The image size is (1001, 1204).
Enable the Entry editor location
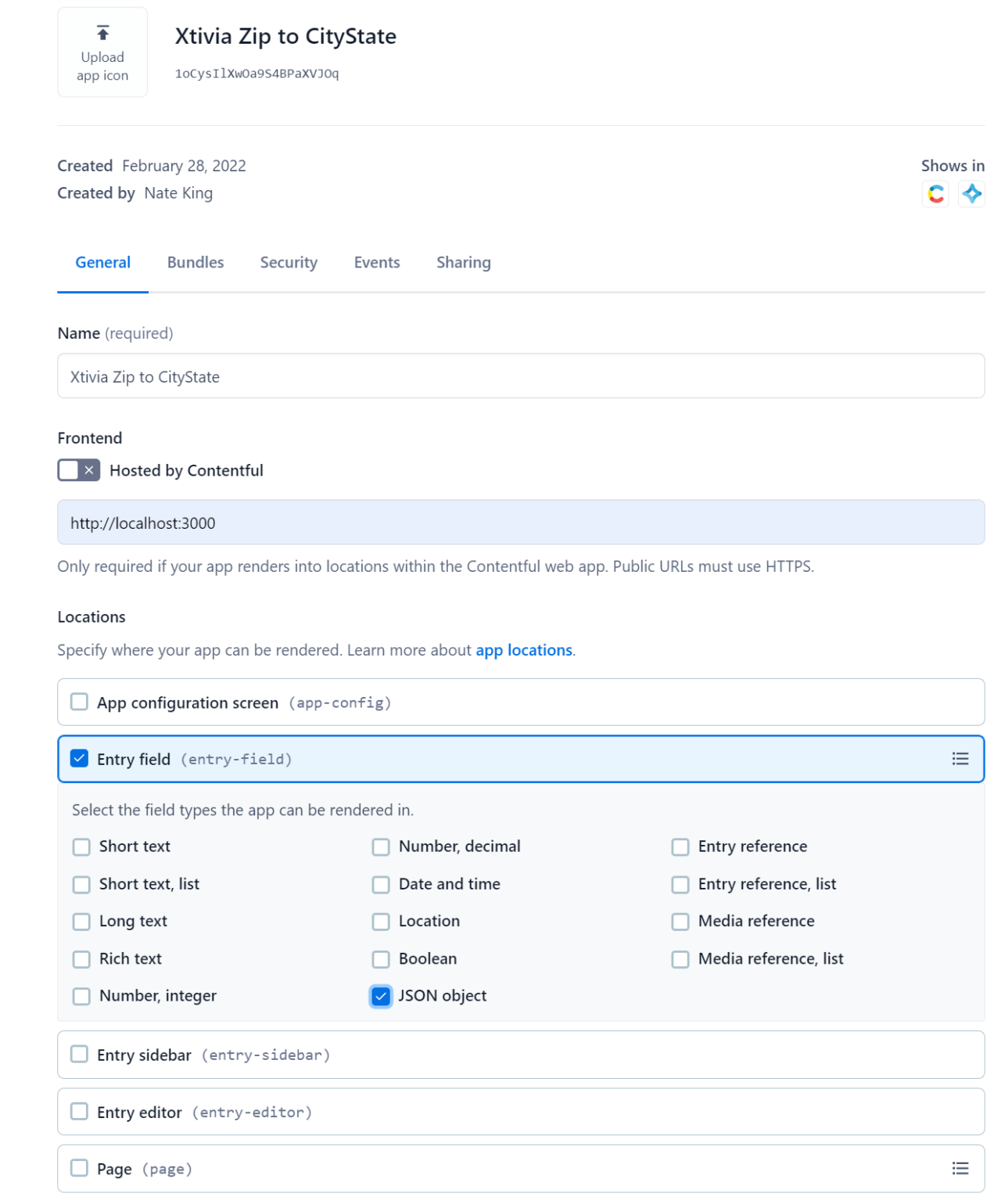[78, 1112]
